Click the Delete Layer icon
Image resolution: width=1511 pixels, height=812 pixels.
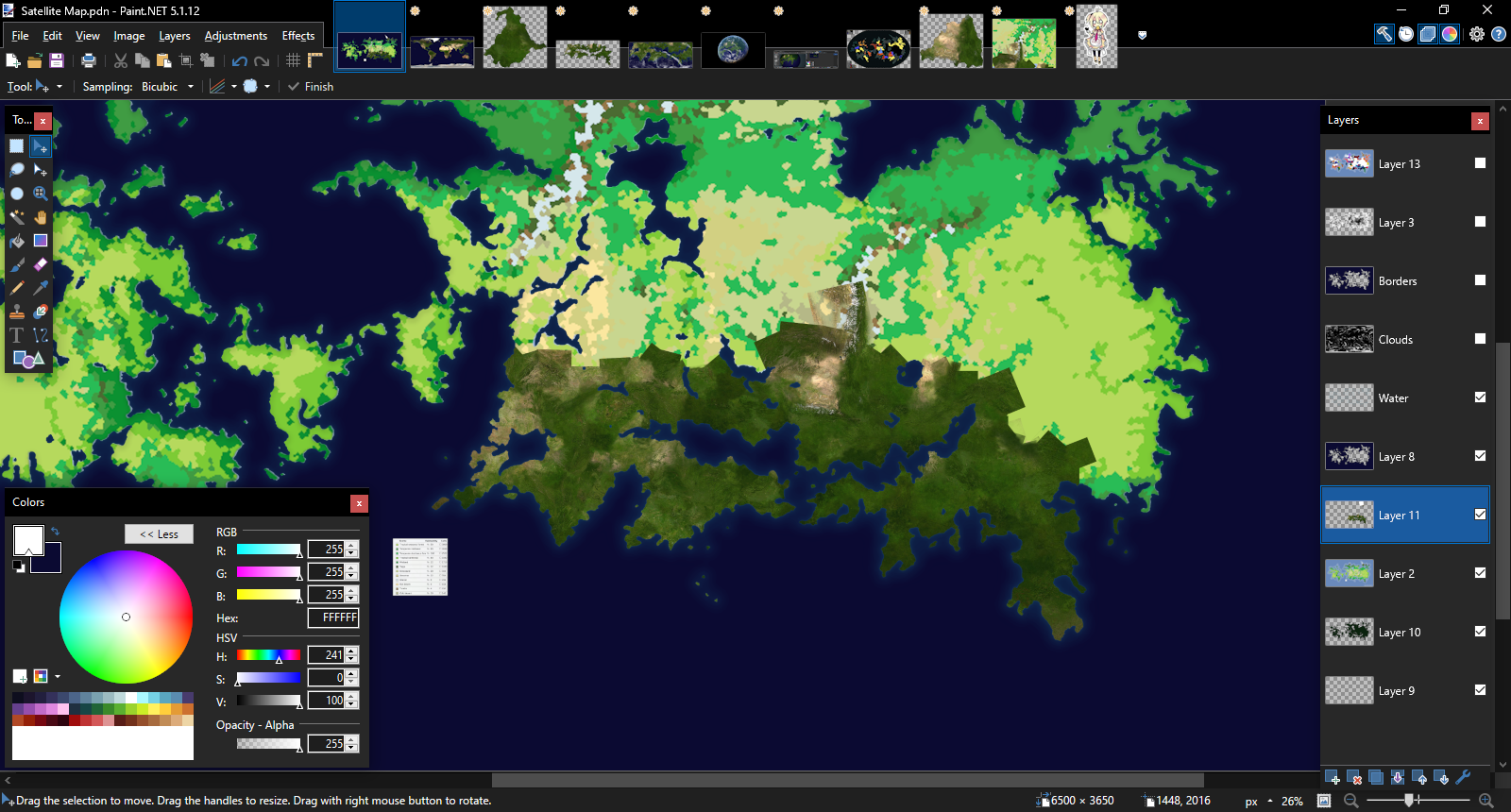(1354, 778)
